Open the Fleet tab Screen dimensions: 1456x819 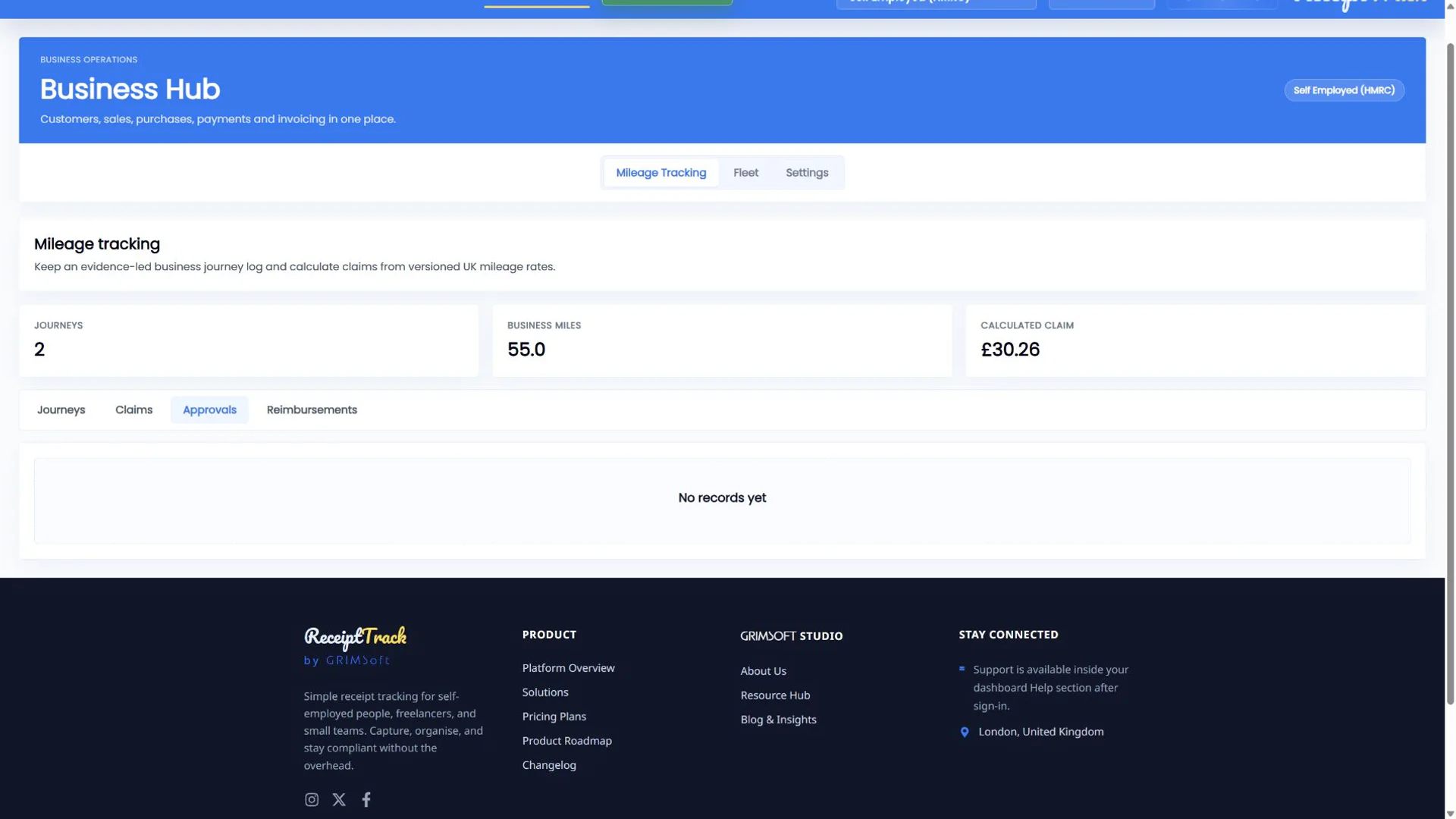(x=745, y=173)
